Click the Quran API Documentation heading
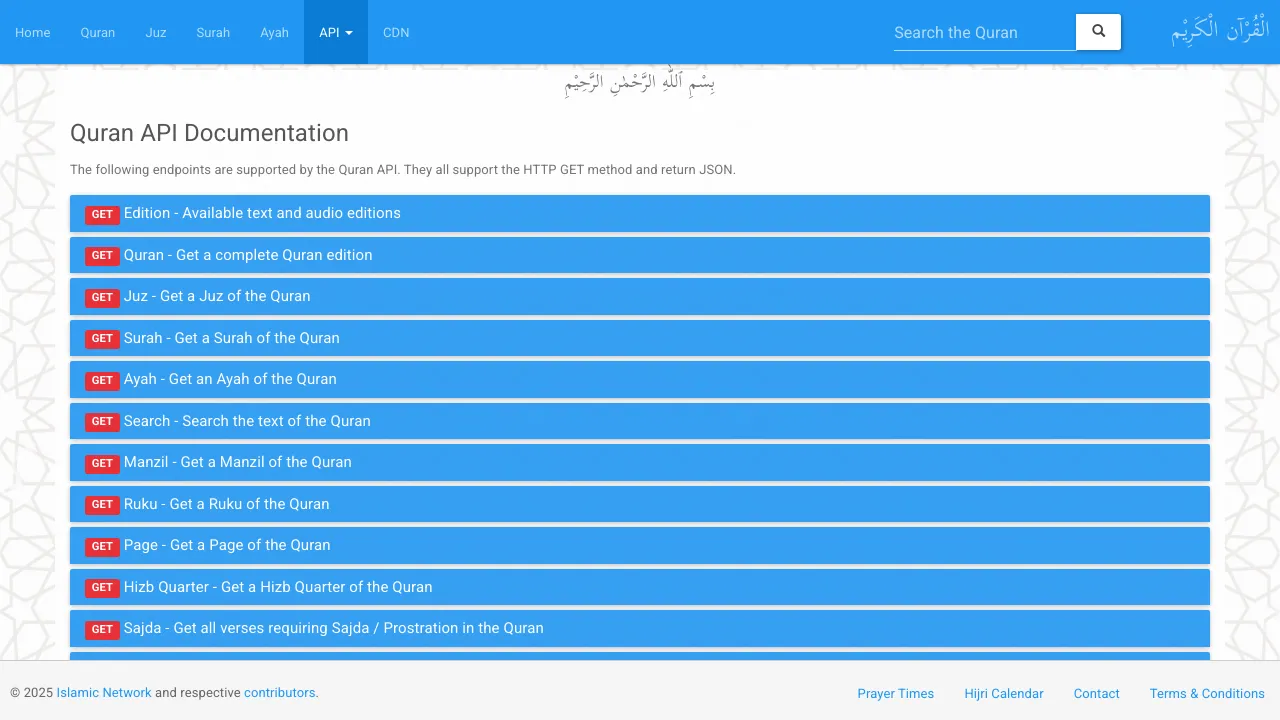This screenshot has height=720, width=1280. (209, 133)
